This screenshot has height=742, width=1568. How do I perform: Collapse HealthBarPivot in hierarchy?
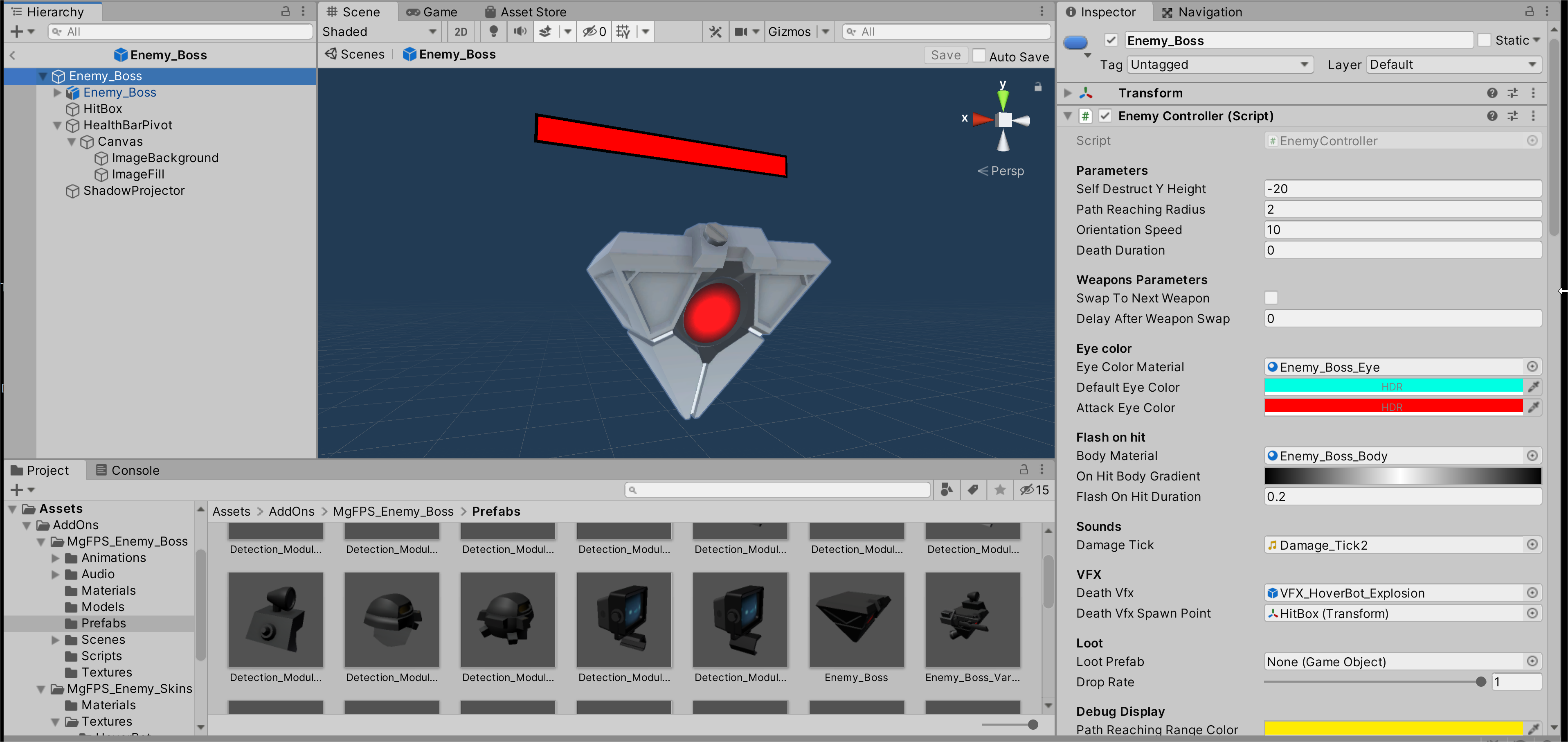coord(57,126)
